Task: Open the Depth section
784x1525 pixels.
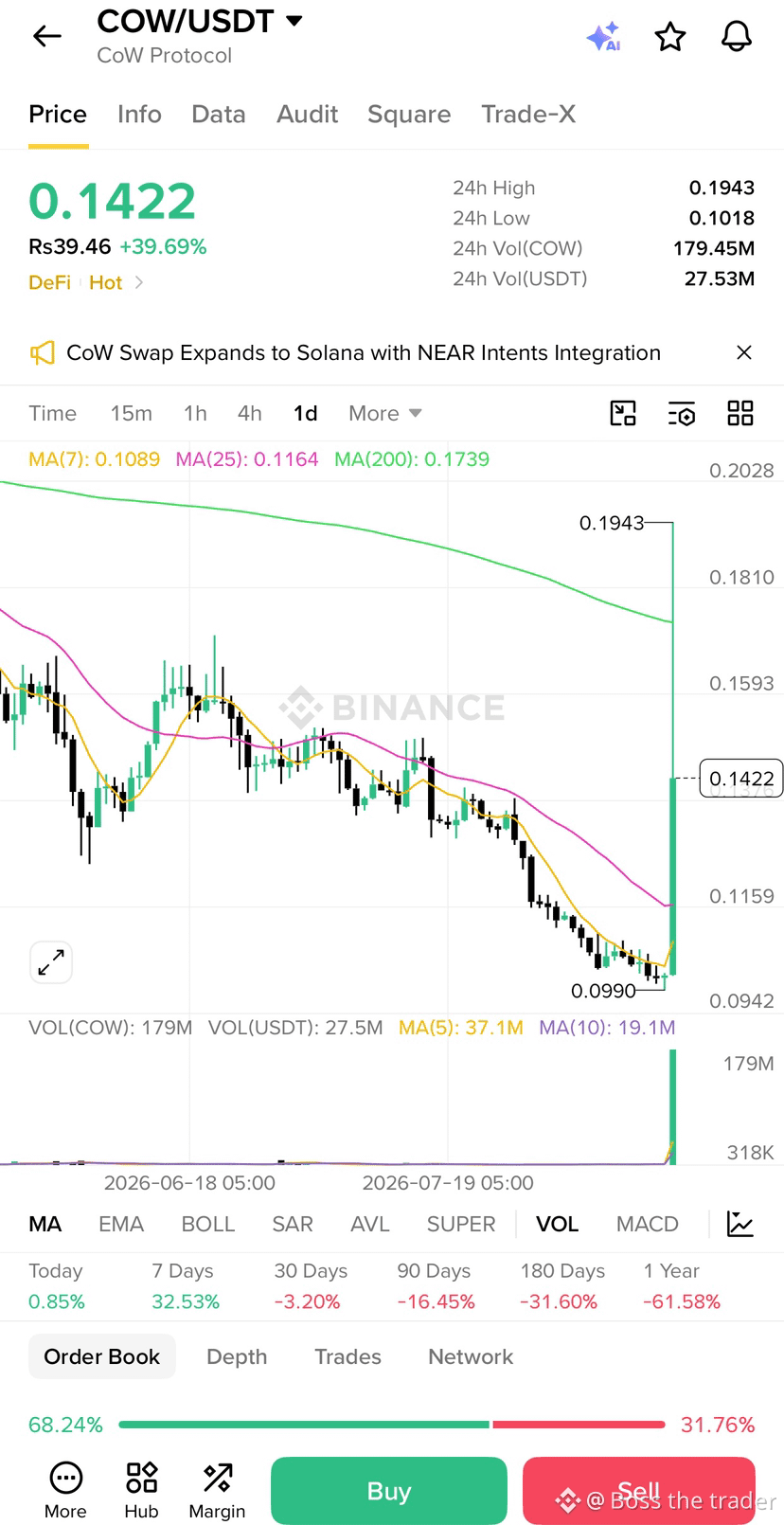Action: click(x=237, y=1356)
